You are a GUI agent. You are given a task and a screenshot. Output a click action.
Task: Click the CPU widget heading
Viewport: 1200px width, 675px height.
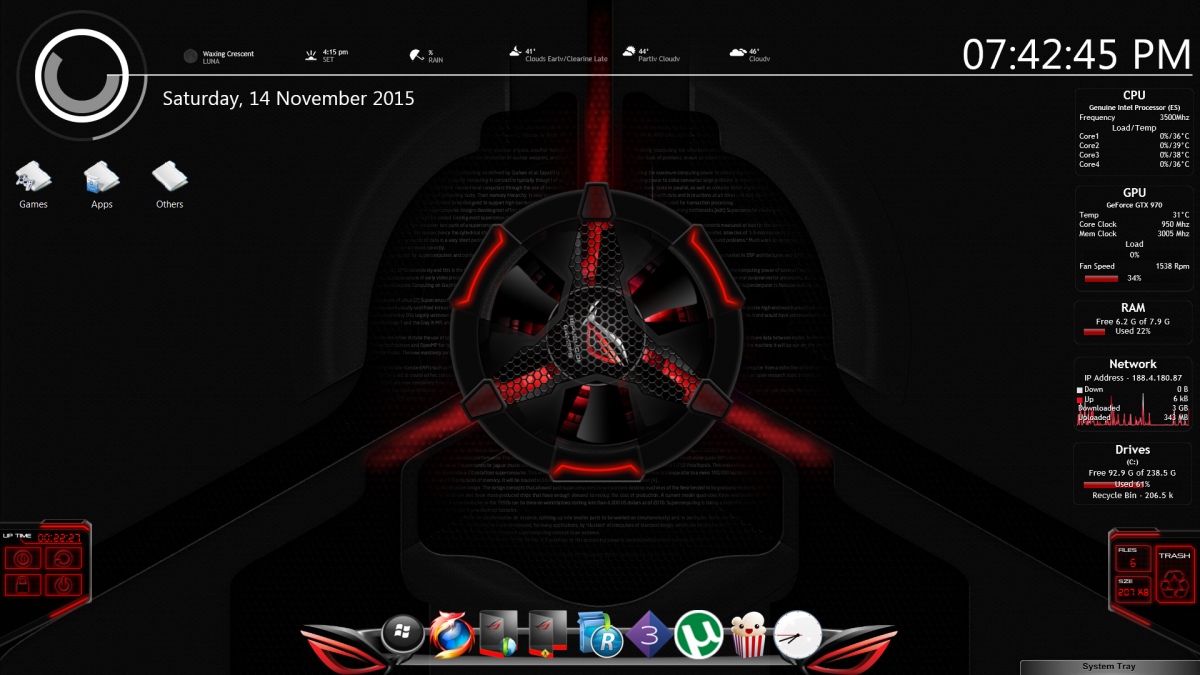(1134, 96)
